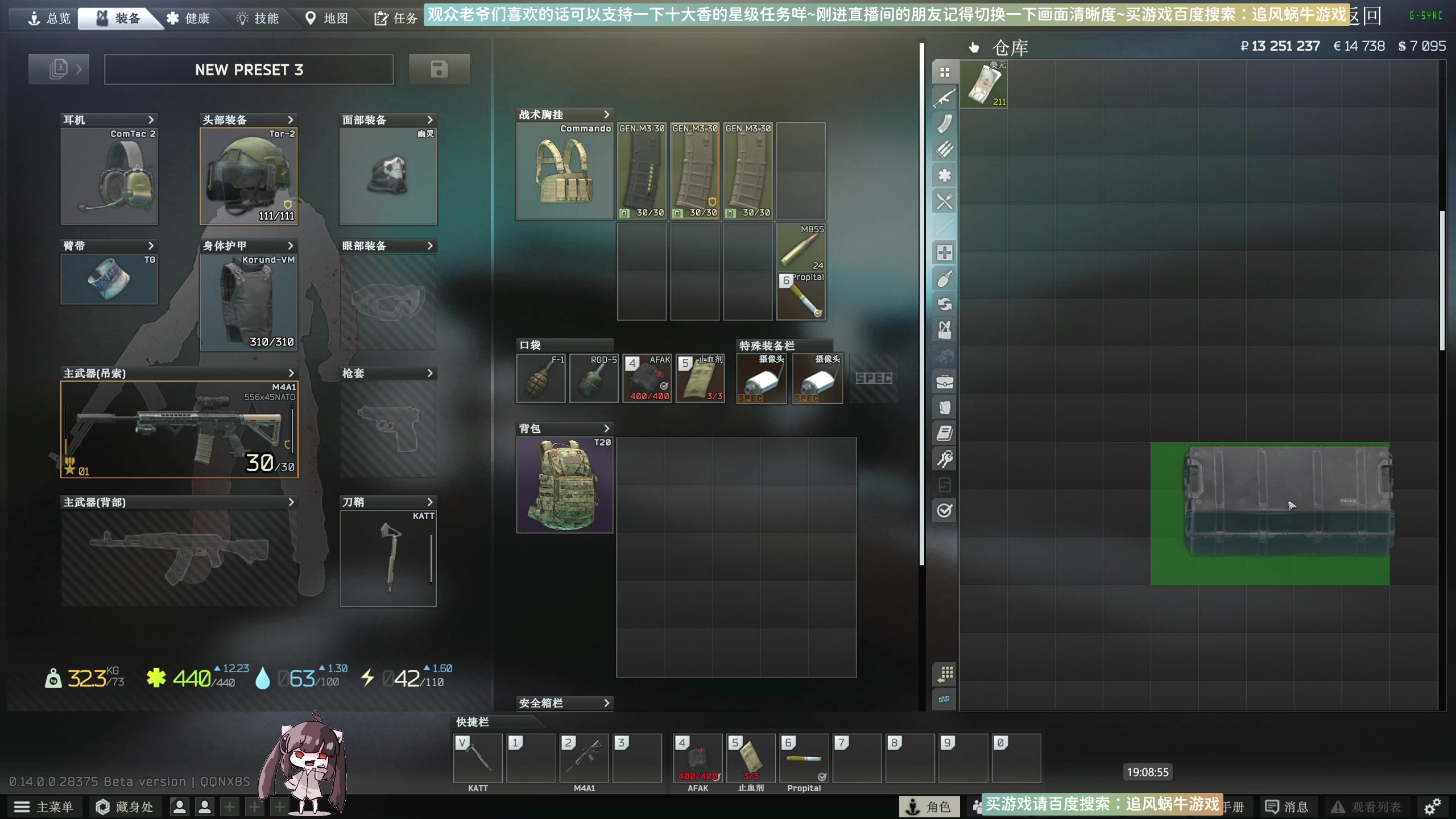
Task: Expand the 战术胸挂 tactical rig slot arrow
Action: pos(606,114)
